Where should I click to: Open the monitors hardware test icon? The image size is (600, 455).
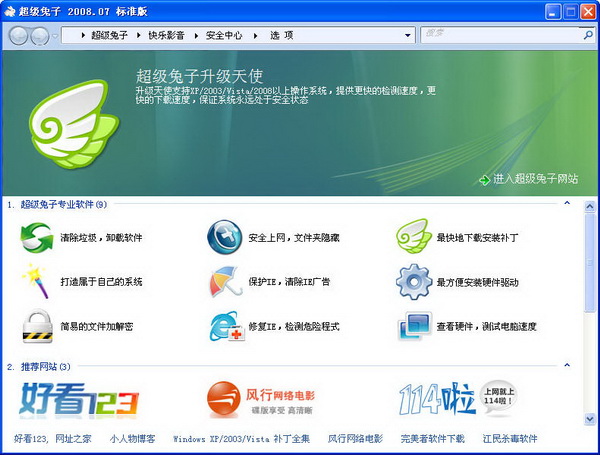click(x=415, y=326)
